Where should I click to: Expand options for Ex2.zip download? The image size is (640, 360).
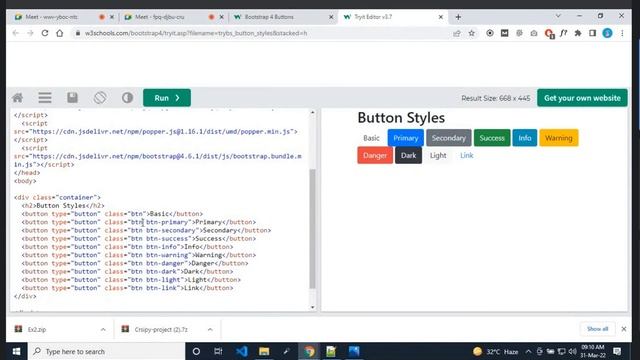(x=103, y=329)
